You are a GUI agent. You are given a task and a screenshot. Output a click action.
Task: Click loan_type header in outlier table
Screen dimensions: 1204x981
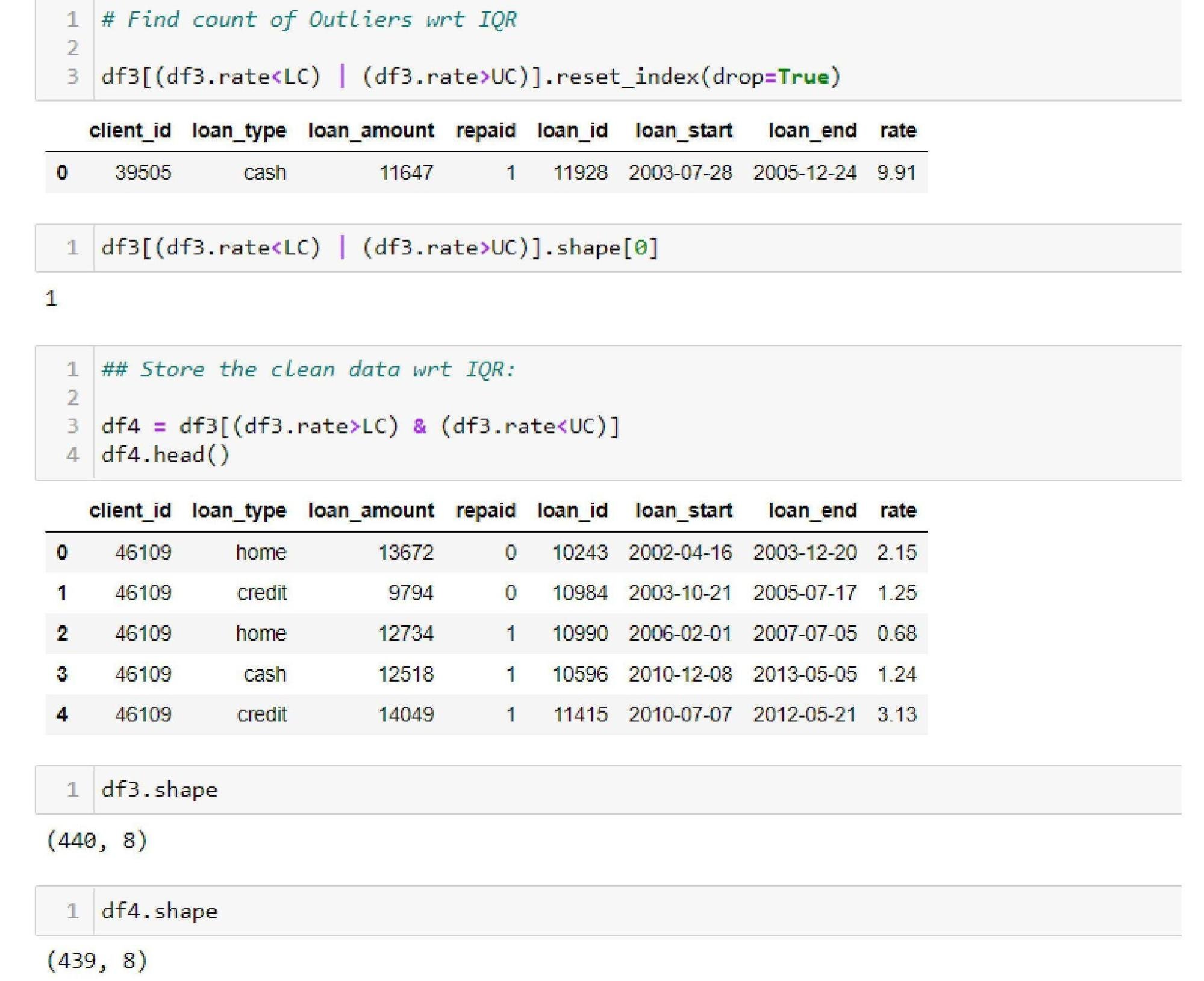[239, 131]
